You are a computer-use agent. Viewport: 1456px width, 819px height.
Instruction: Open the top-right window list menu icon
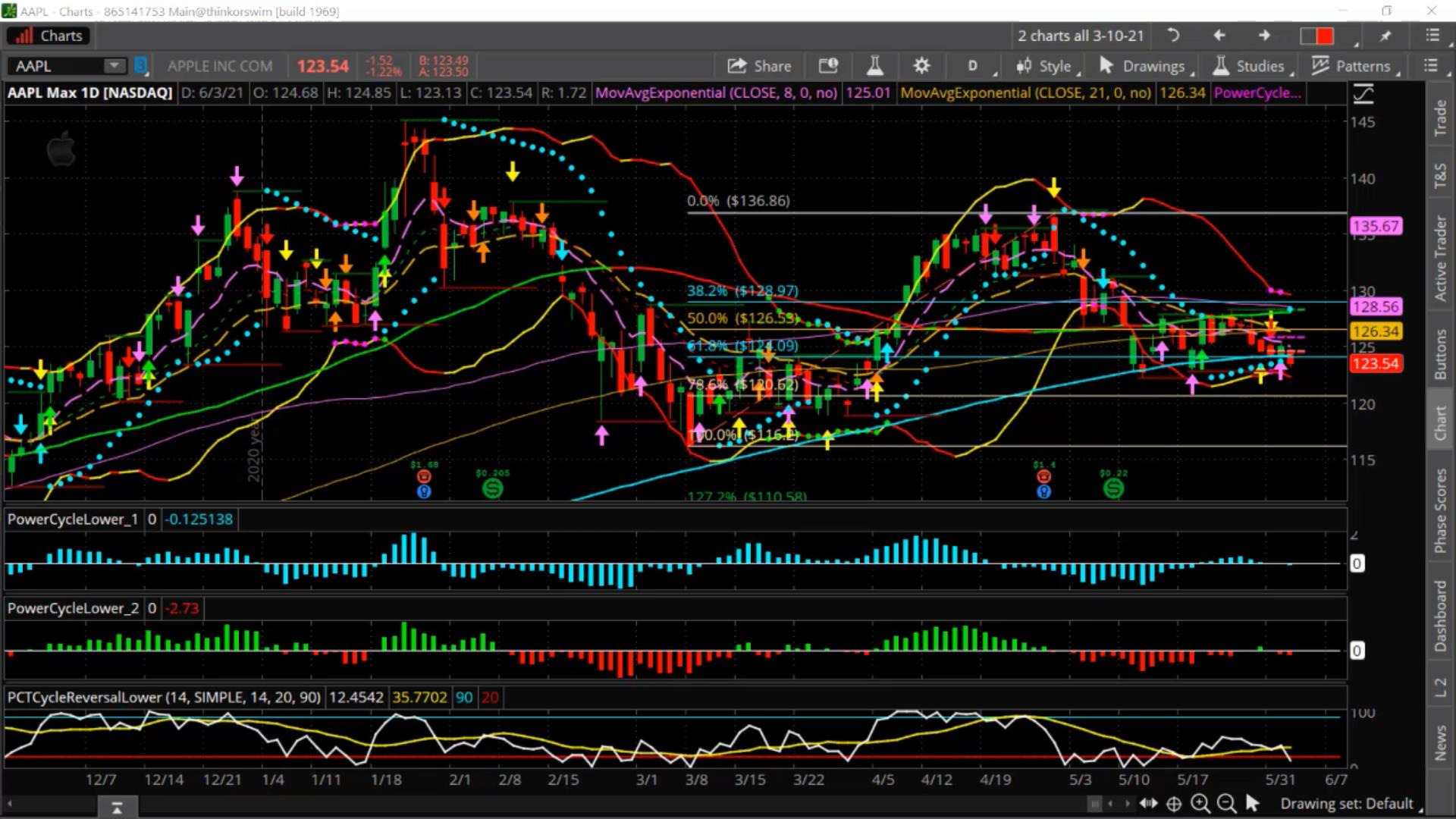1432,36
